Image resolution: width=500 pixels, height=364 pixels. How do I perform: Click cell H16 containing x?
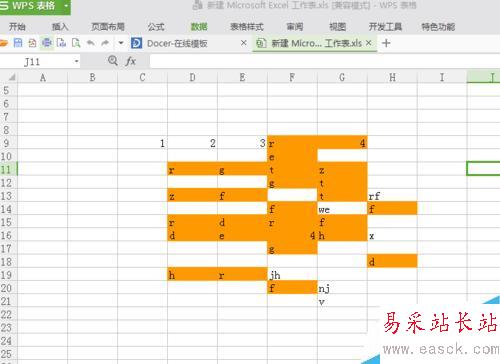[x=392, y=235]
